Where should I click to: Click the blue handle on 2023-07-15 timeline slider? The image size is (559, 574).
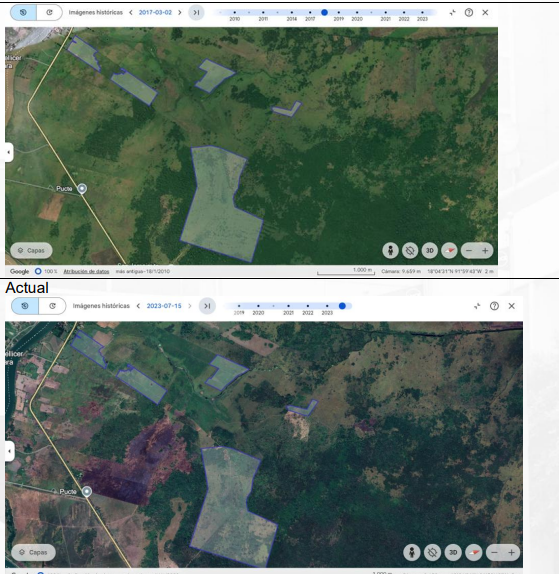coord(342,306)
